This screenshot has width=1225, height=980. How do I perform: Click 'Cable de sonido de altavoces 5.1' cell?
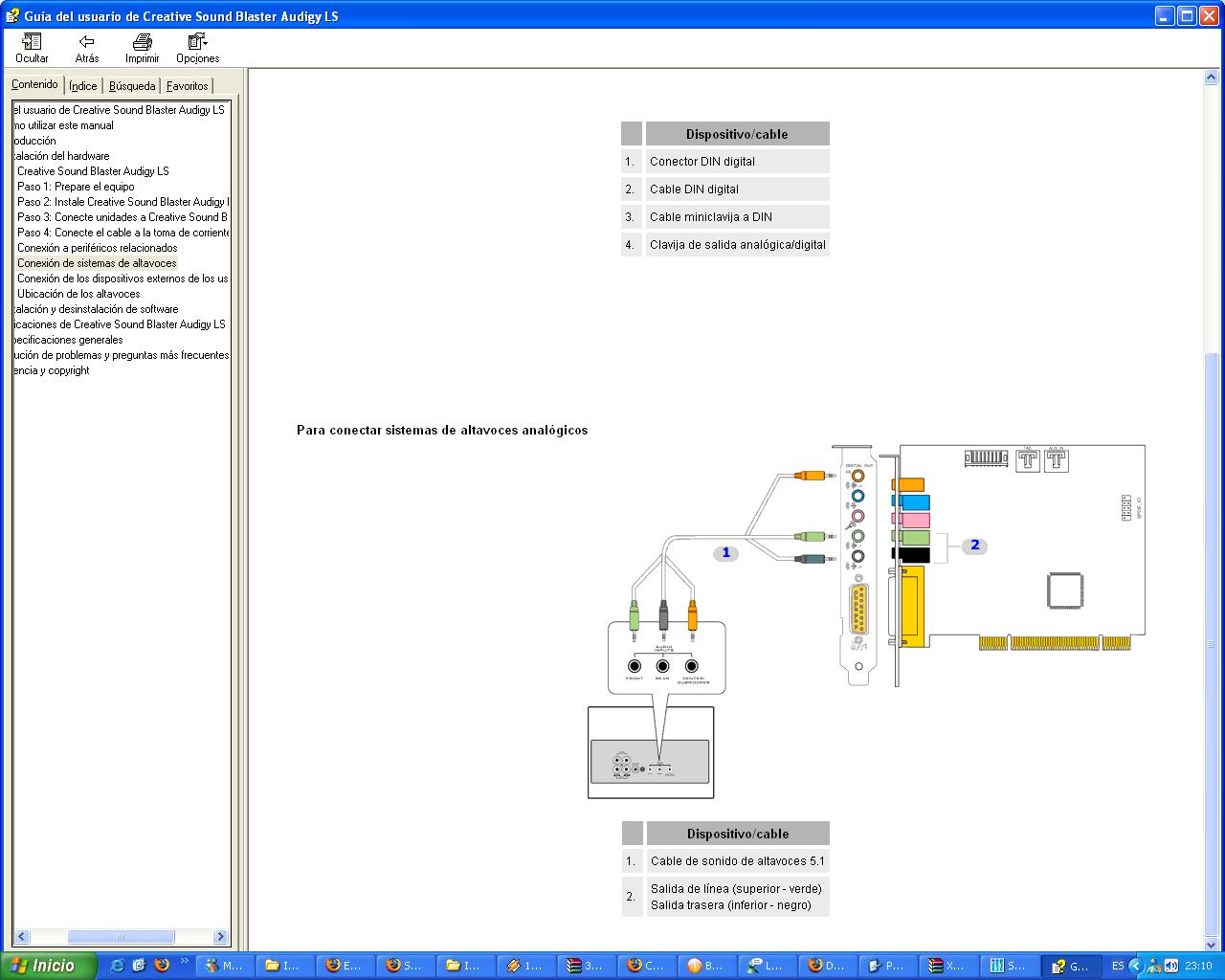(737, 860)
